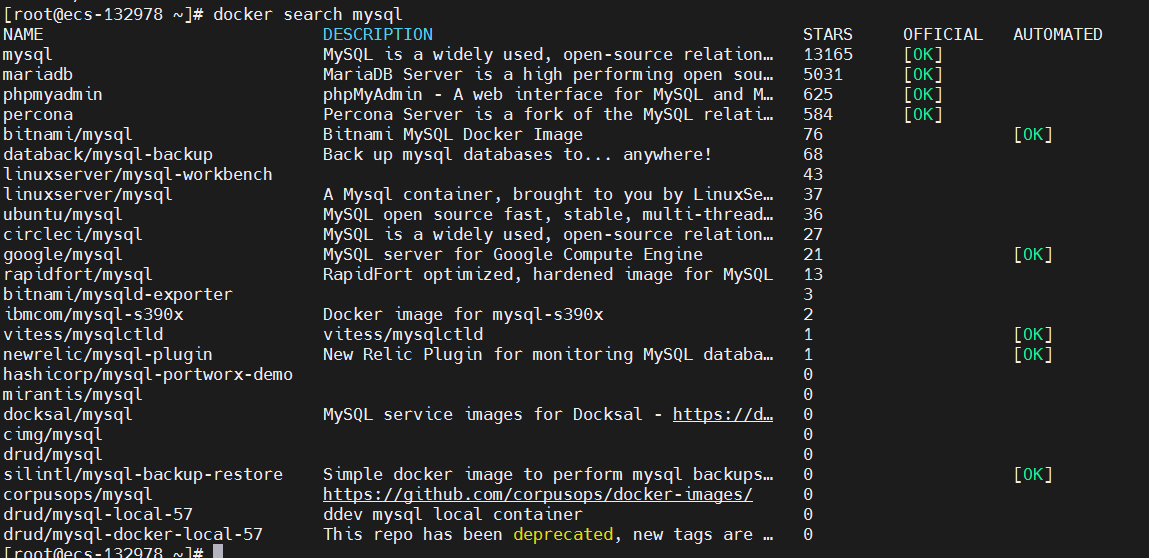Open the docksal GitHub link in description
The width and height of the screenshot is (1149, 558).
[x=723, y=414]
